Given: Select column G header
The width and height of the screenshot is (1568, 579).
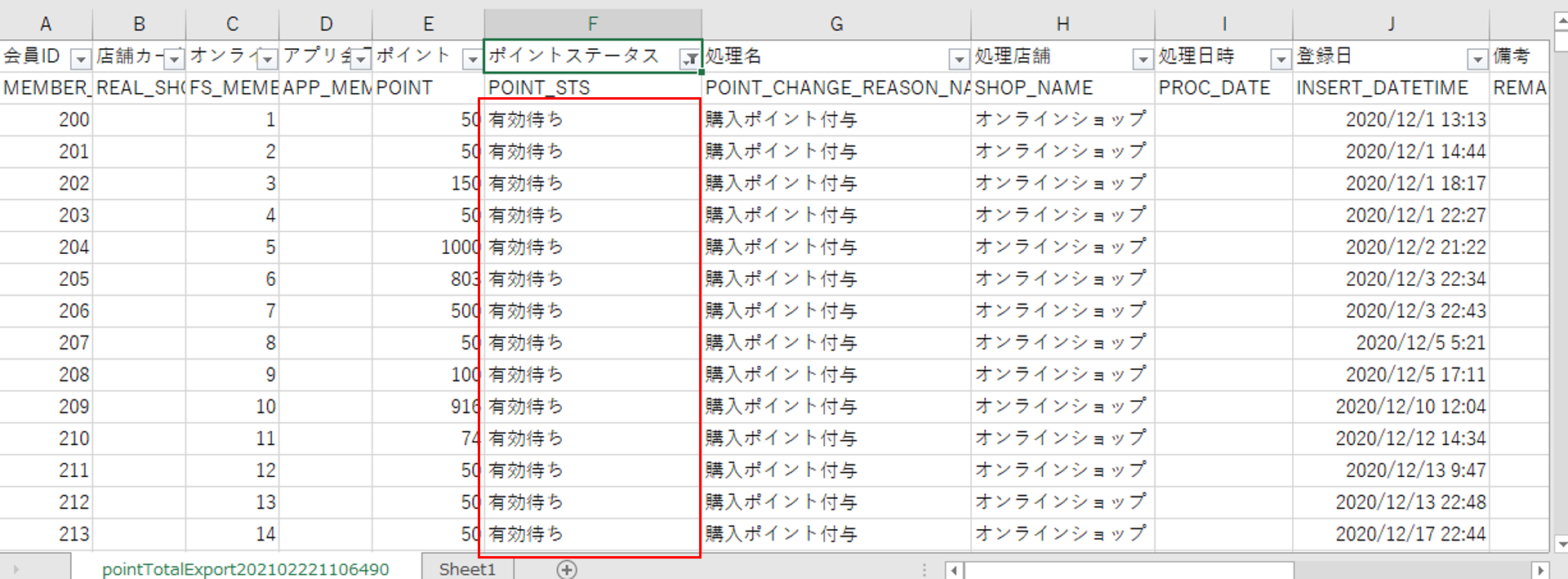Looking at the screenshot, I should [x=835, y=24].
